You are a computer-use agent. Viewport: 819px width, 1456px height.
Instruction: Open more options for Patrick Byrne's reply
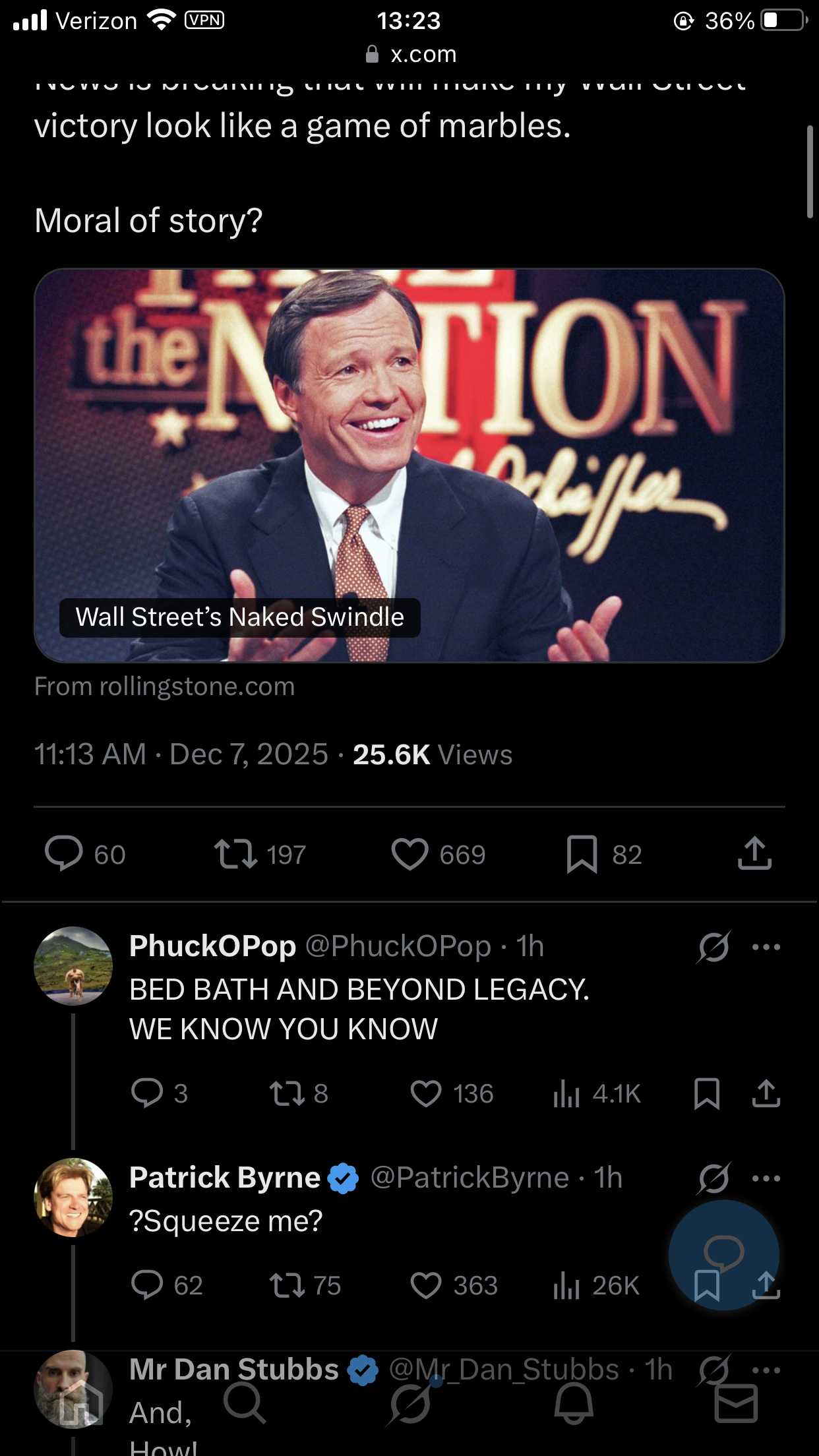click(766, 1178)
